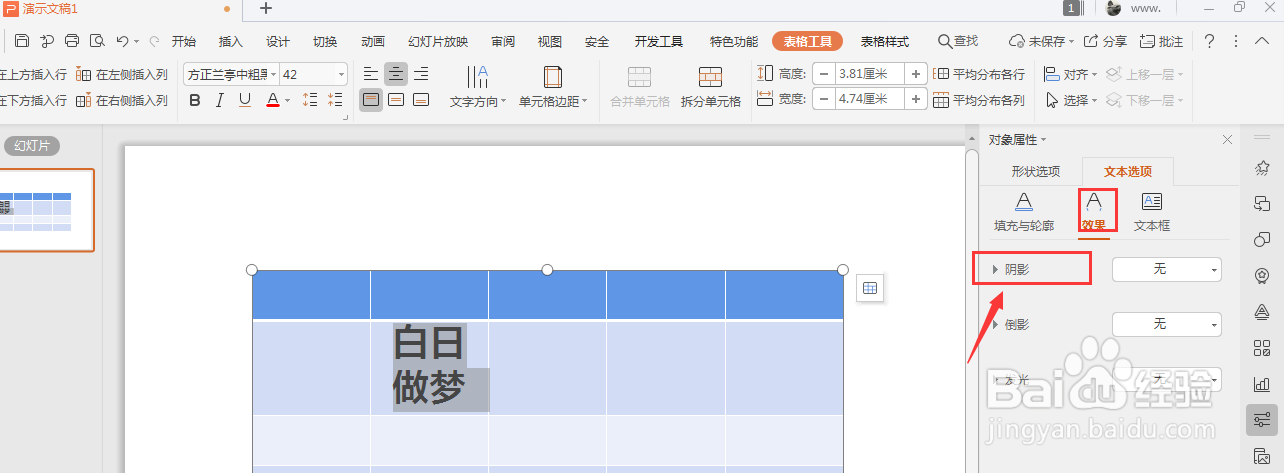This screenshot has height=473, width=1284.
Task: Open the 单元格边距 cell margins menu
Action: 552,87
